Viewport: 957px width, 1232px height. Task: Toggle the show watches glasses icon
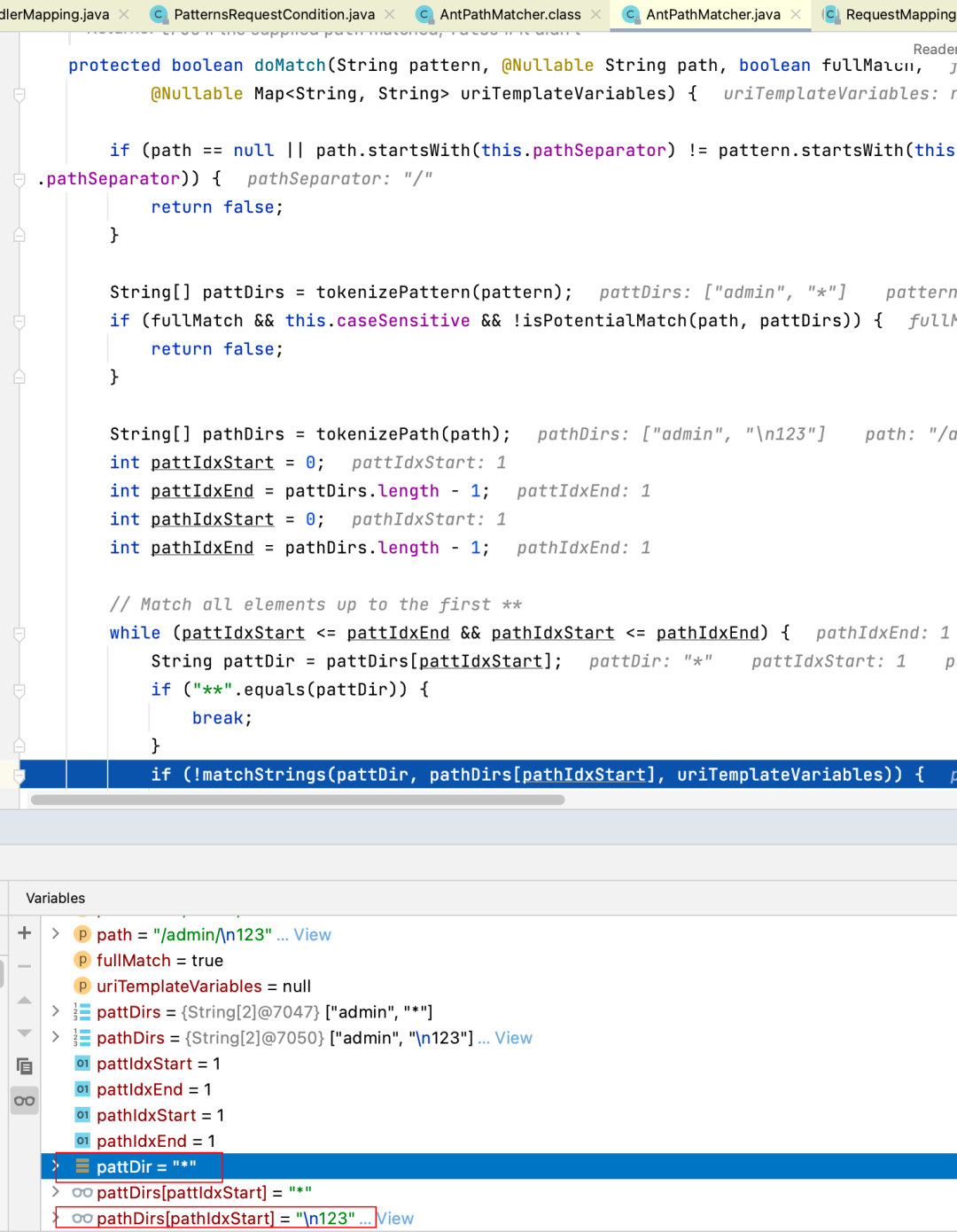point(25,1101)
